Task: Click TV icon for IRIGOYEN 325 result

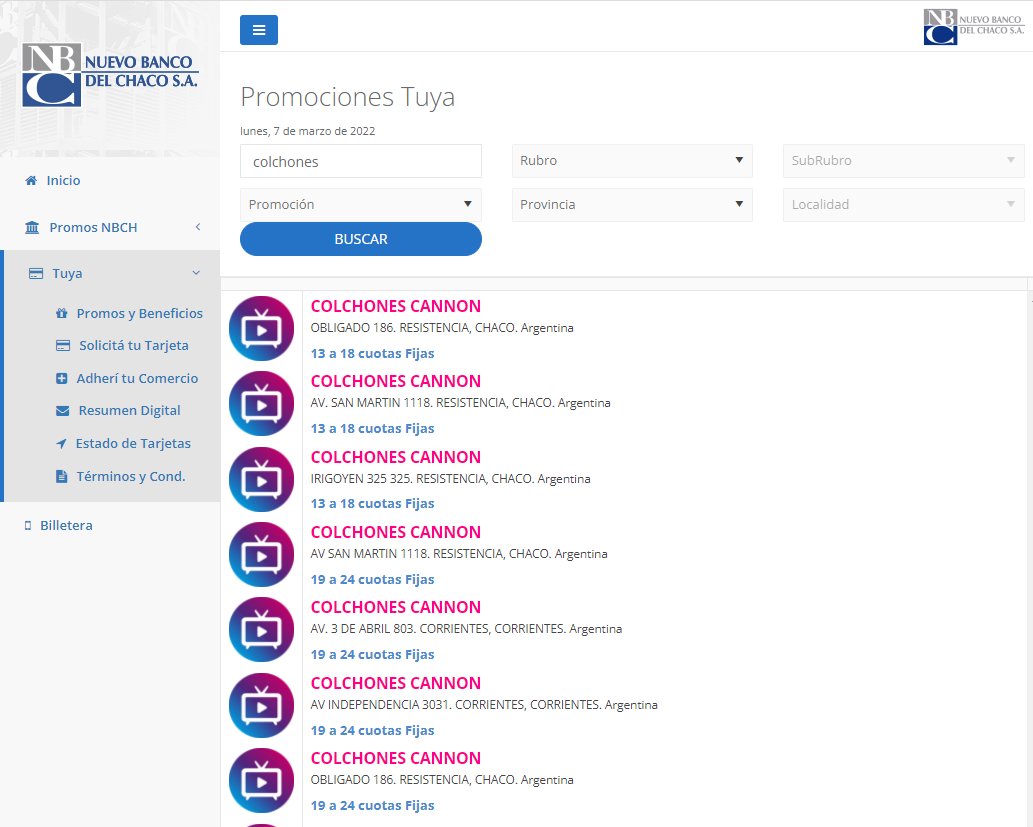Action: pos(262,479)
